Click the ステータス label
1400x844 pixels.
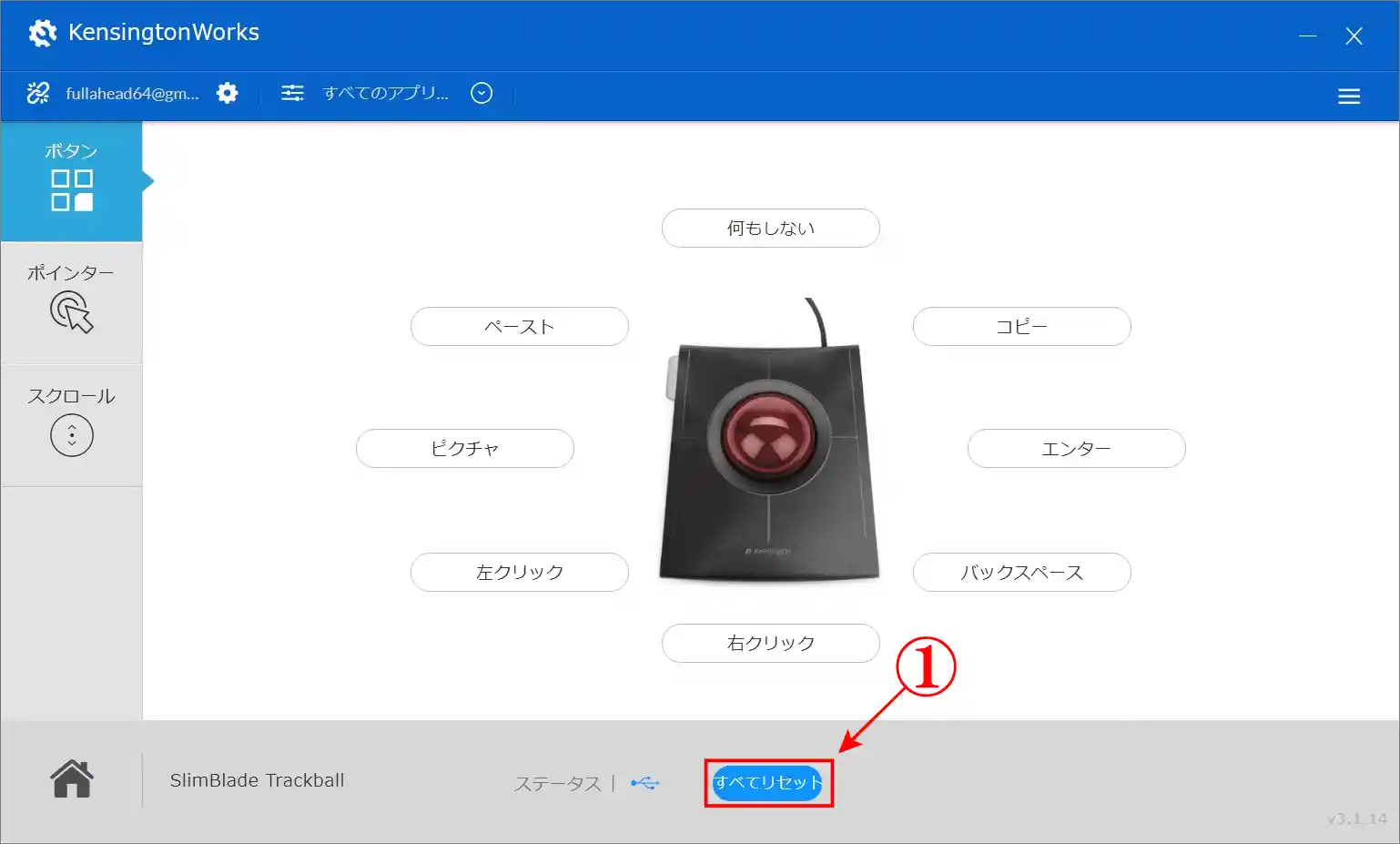point(557,784)
